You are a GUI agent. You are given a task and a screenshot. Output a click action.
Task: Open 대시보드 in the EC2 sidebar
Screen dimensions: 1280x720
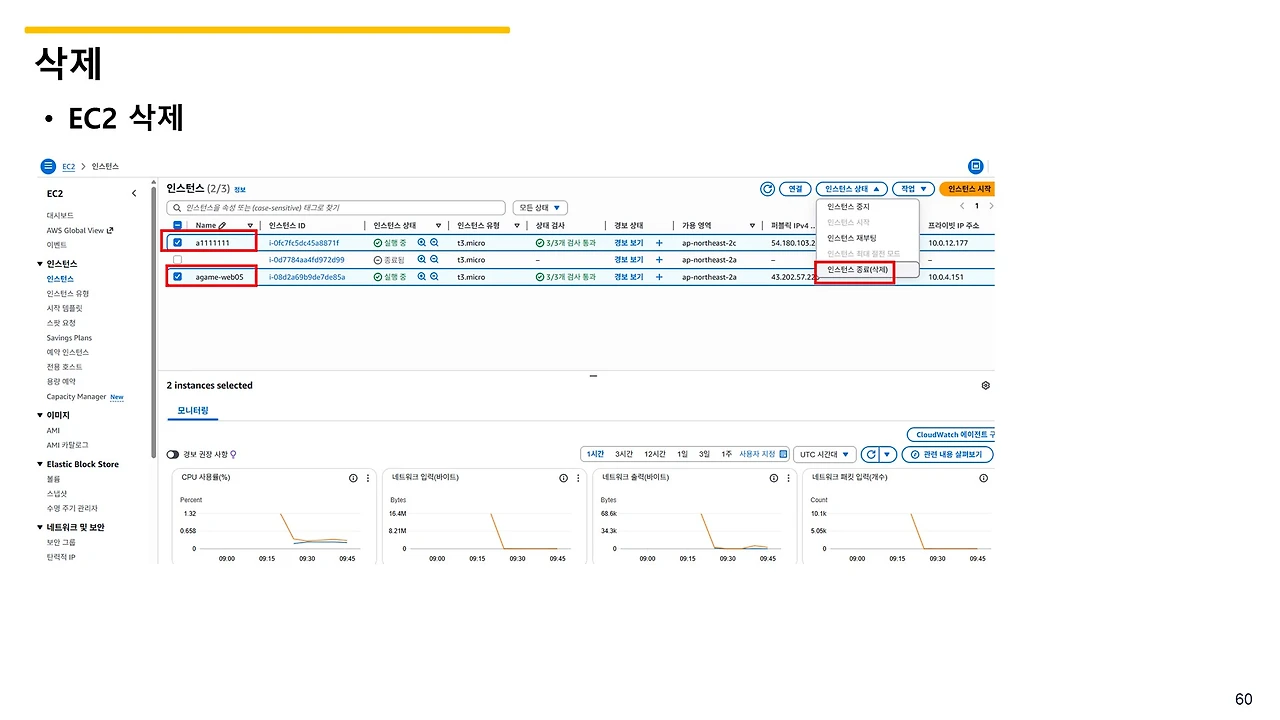coord(60,215)
